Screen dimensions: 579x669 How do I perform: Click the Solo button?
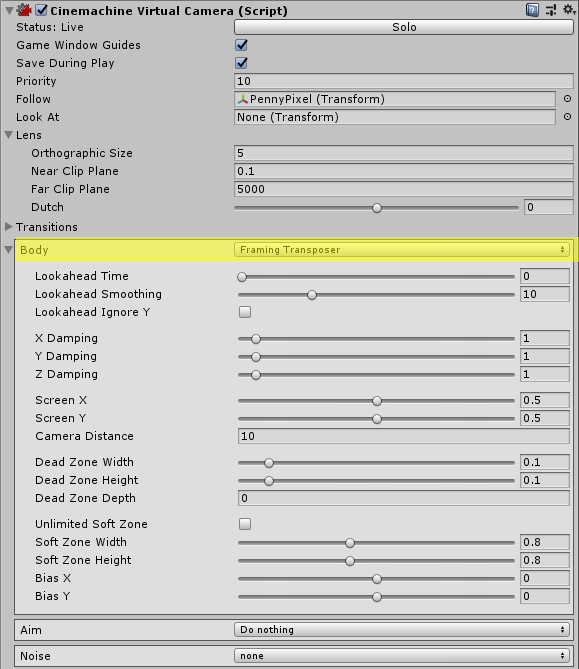click(x=404, y=27)
